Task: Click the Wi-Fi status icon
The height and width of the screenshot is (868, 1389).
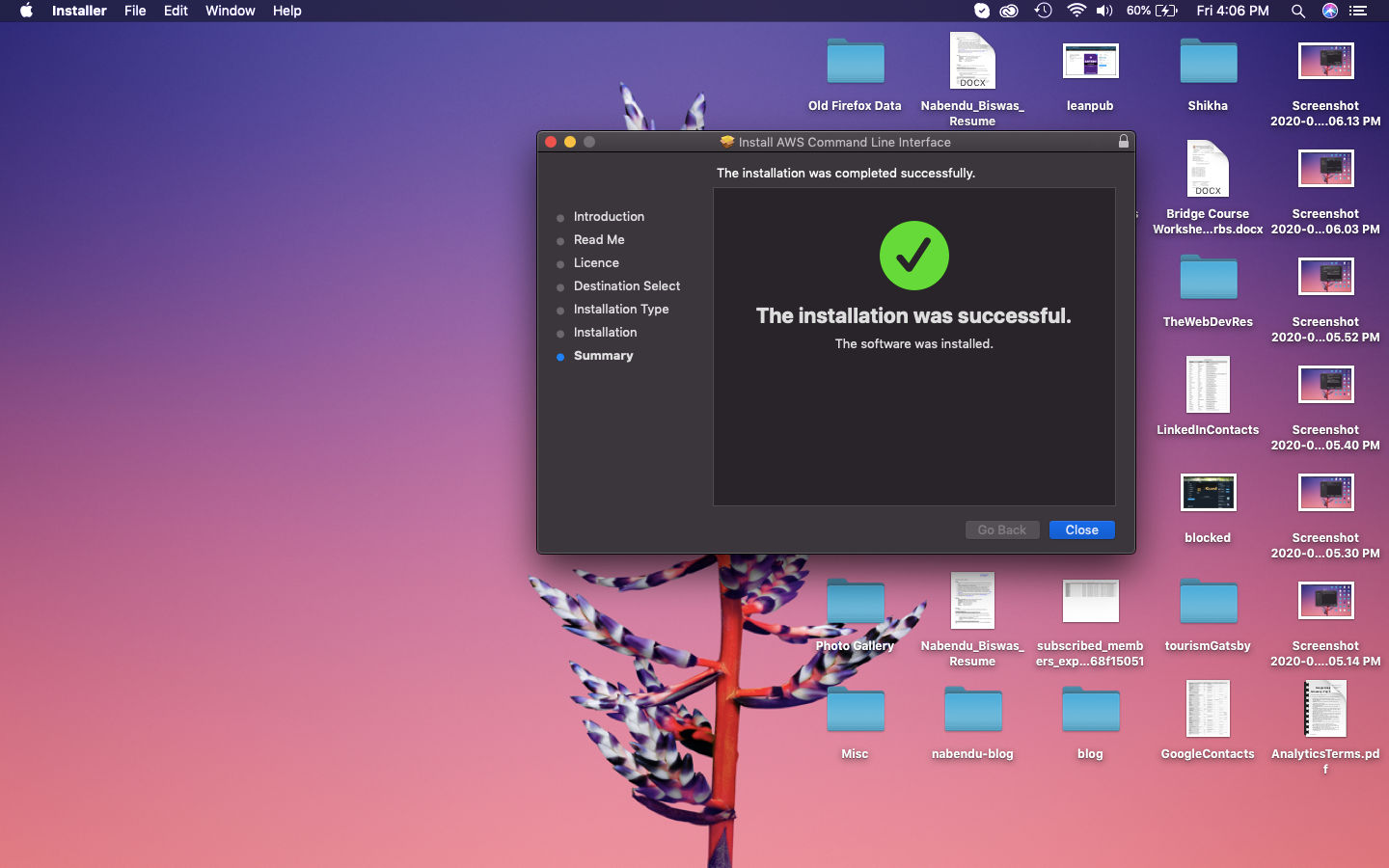Action: (x=1076, y=11)
